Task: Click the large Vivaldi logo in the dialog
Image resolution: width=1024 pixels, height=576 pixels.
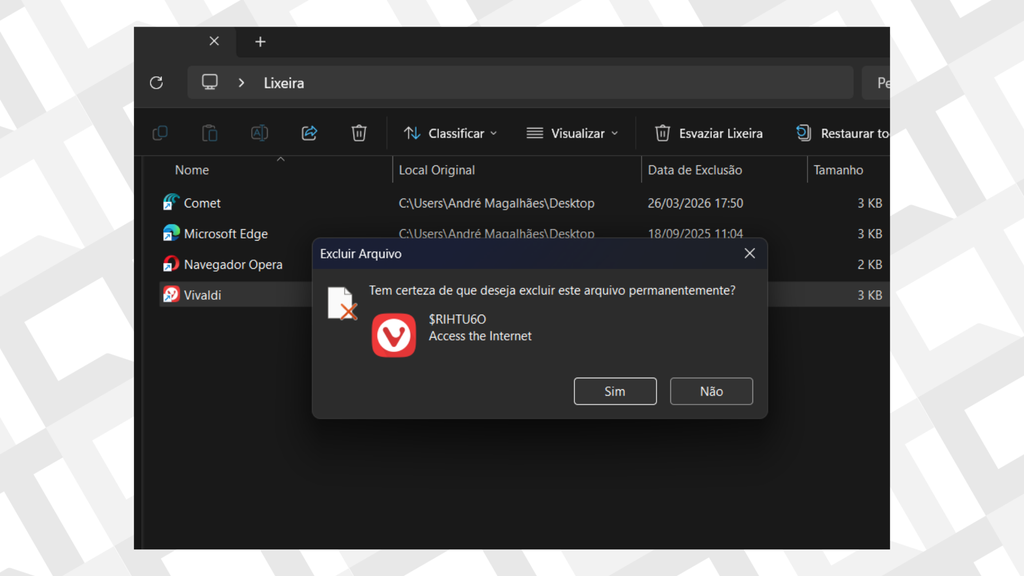Action: [x=394, y=335]
